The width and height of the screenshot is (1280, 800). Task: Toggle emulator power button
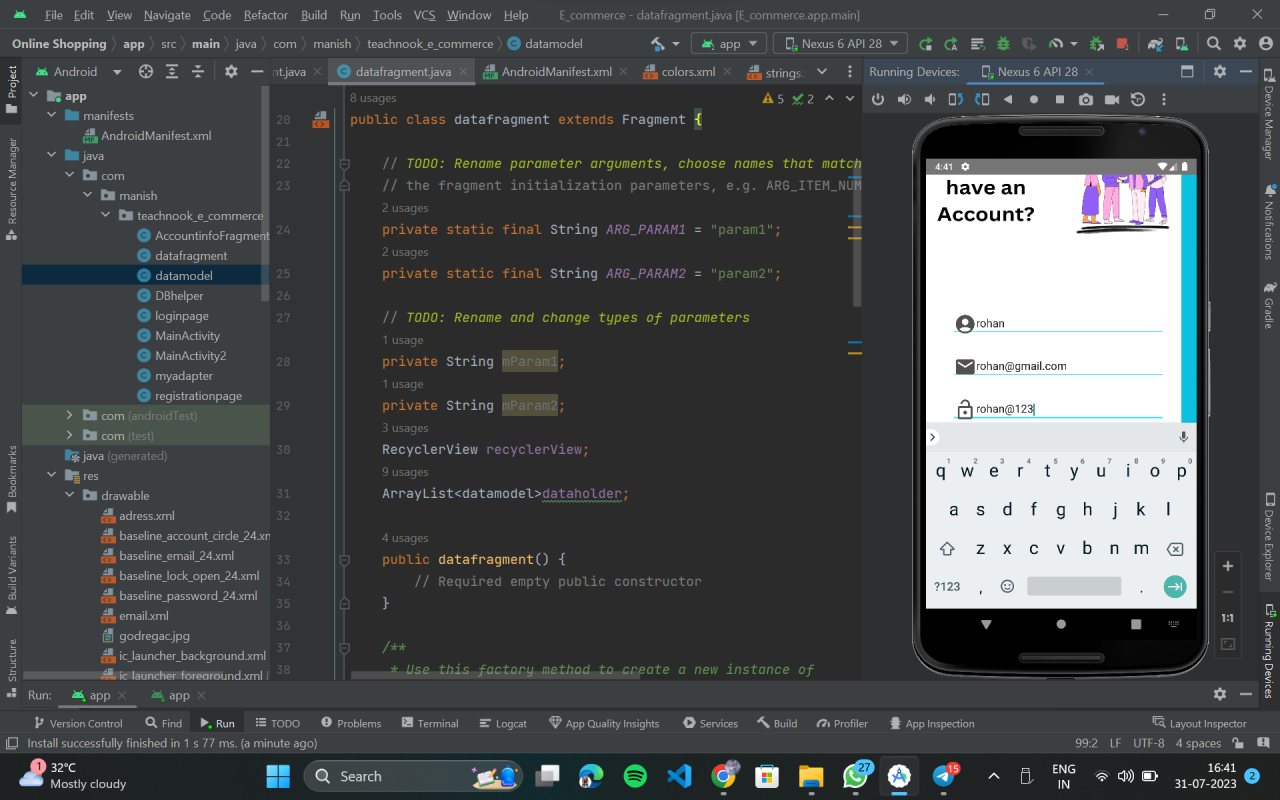pyautogui.click(x=878, y=99)
